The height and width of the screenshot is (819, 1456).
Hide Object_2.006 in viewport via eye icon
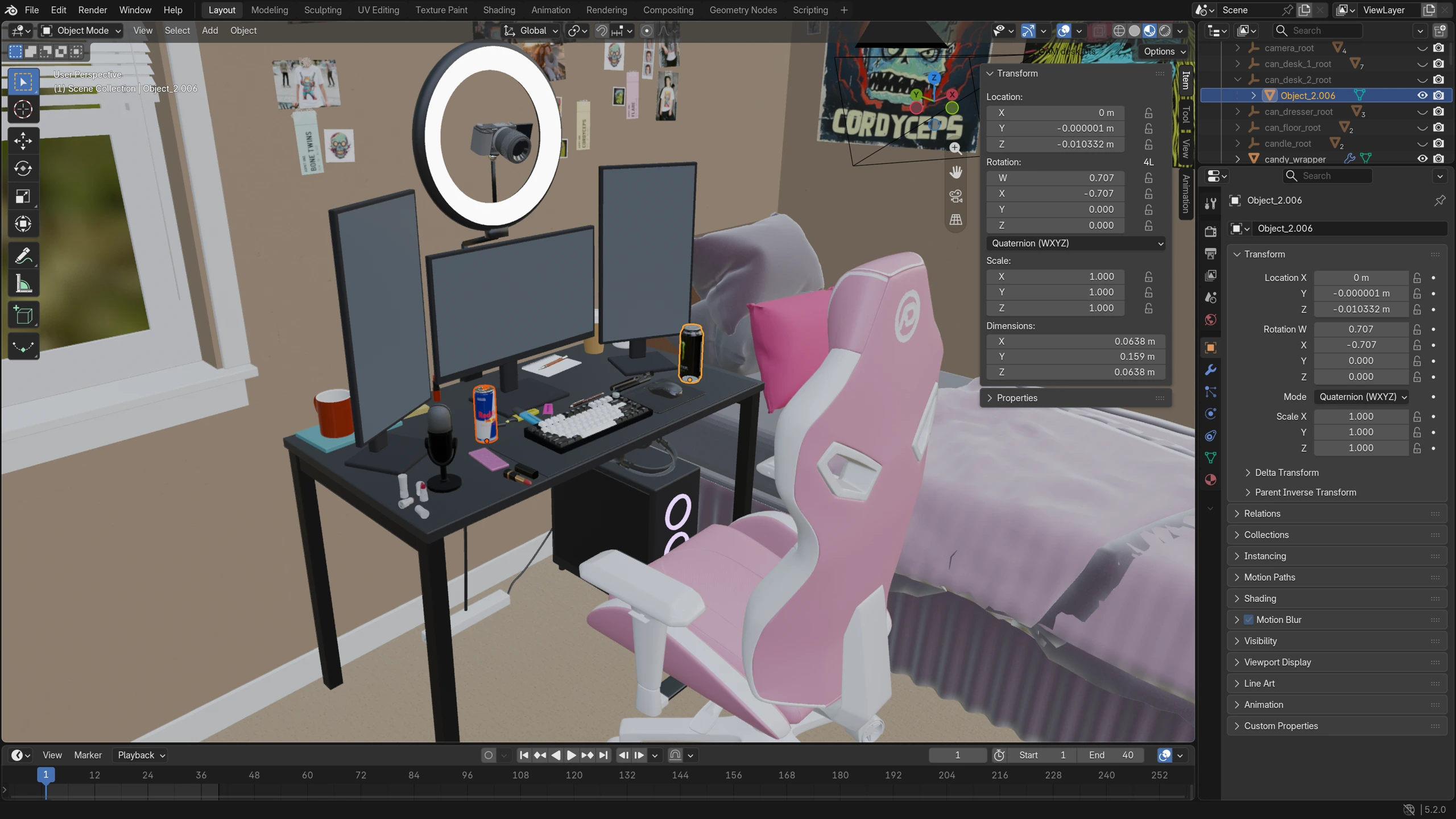1422,96
